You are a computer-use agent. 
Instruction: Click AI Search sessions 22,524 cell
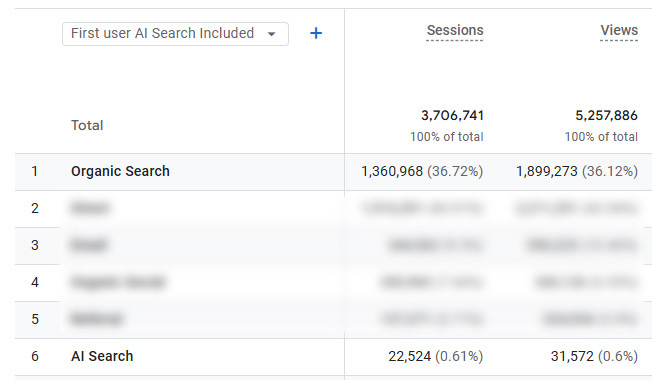[436, 356]
